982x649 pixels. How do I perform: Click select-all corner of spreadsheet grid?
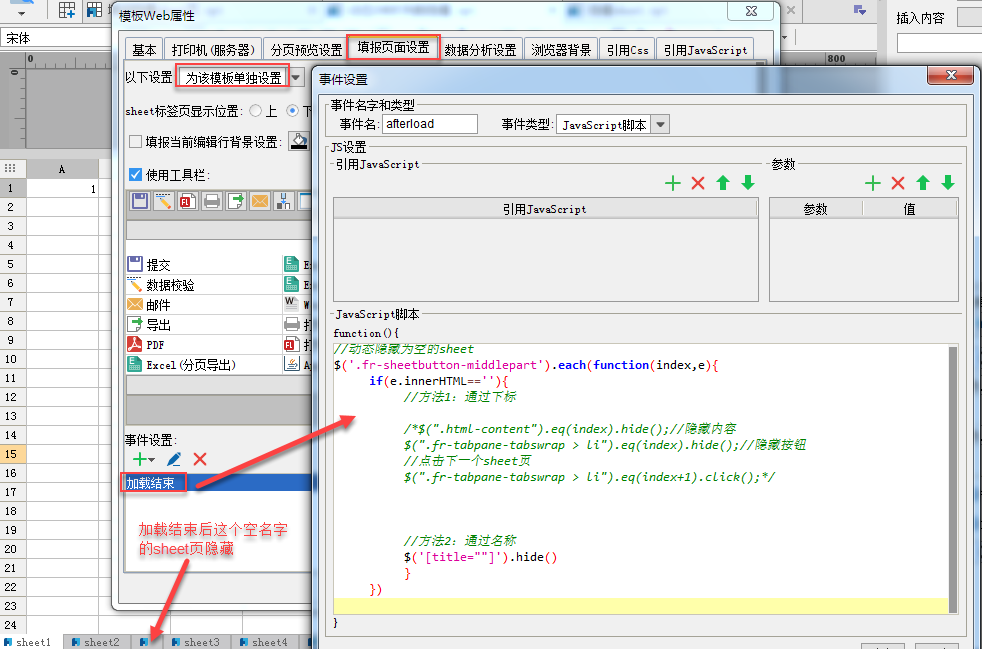[11, 169]
